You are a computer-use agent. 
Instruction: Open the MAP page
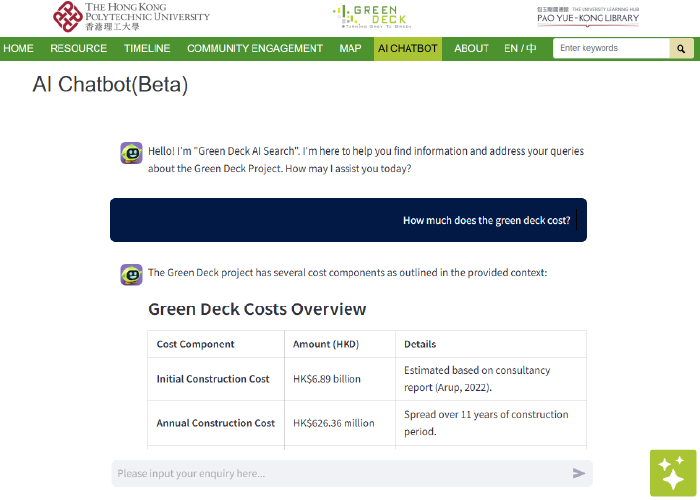pos(350,48)
